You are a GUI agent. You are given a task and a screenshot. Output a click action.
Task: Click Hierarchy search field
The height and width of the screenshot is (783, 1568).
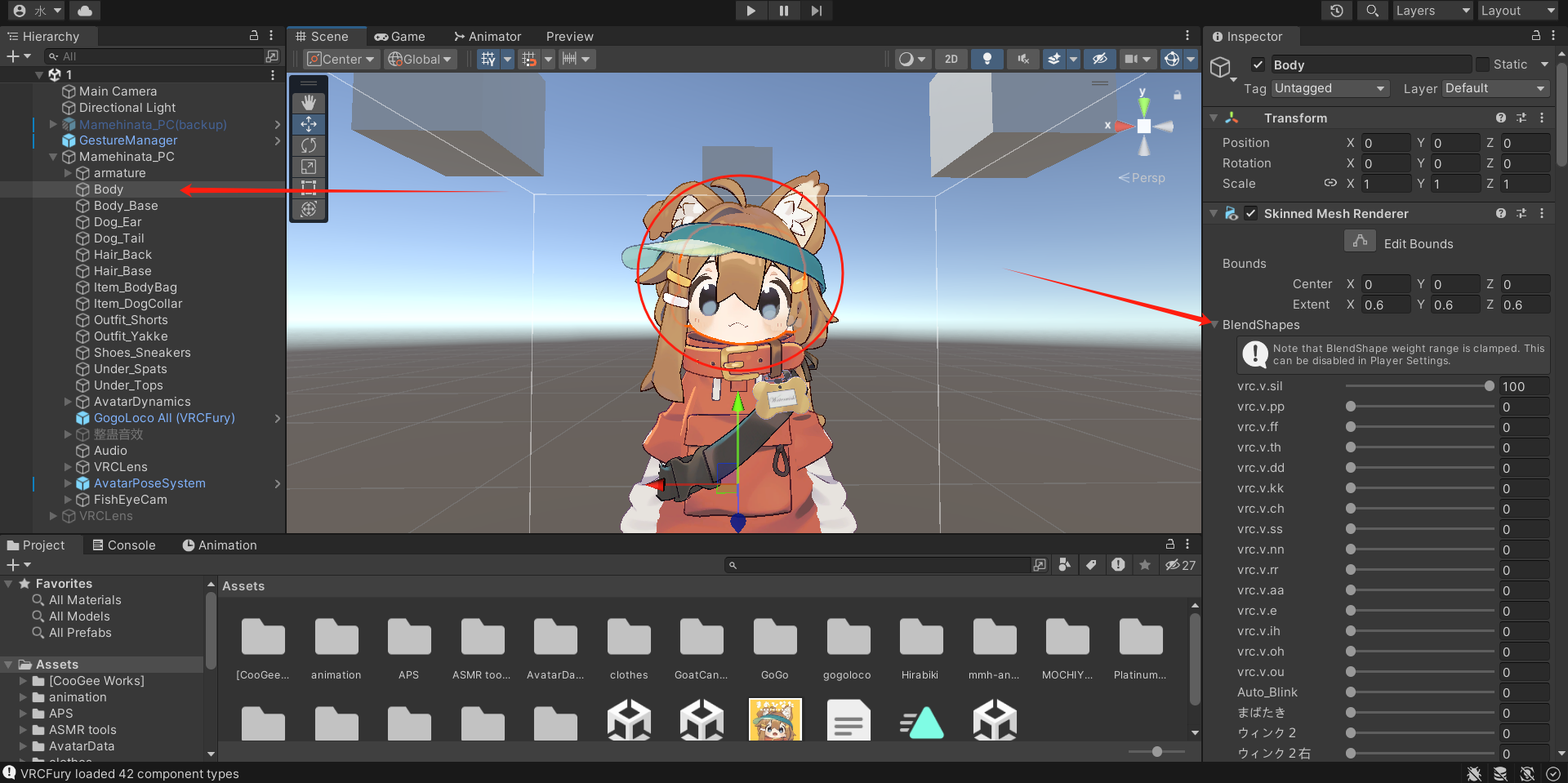[x=154, y=56]
